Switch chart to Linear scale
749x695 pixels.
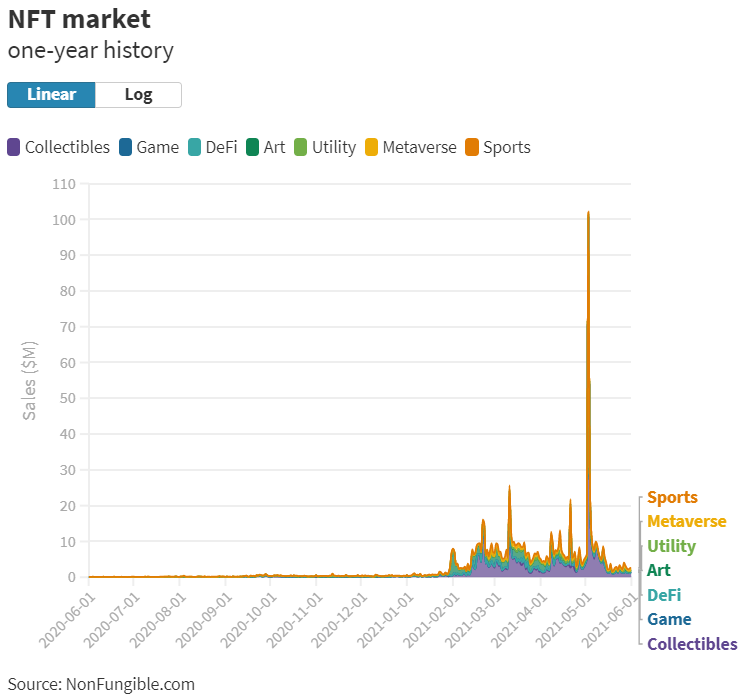tap(51, 95)
